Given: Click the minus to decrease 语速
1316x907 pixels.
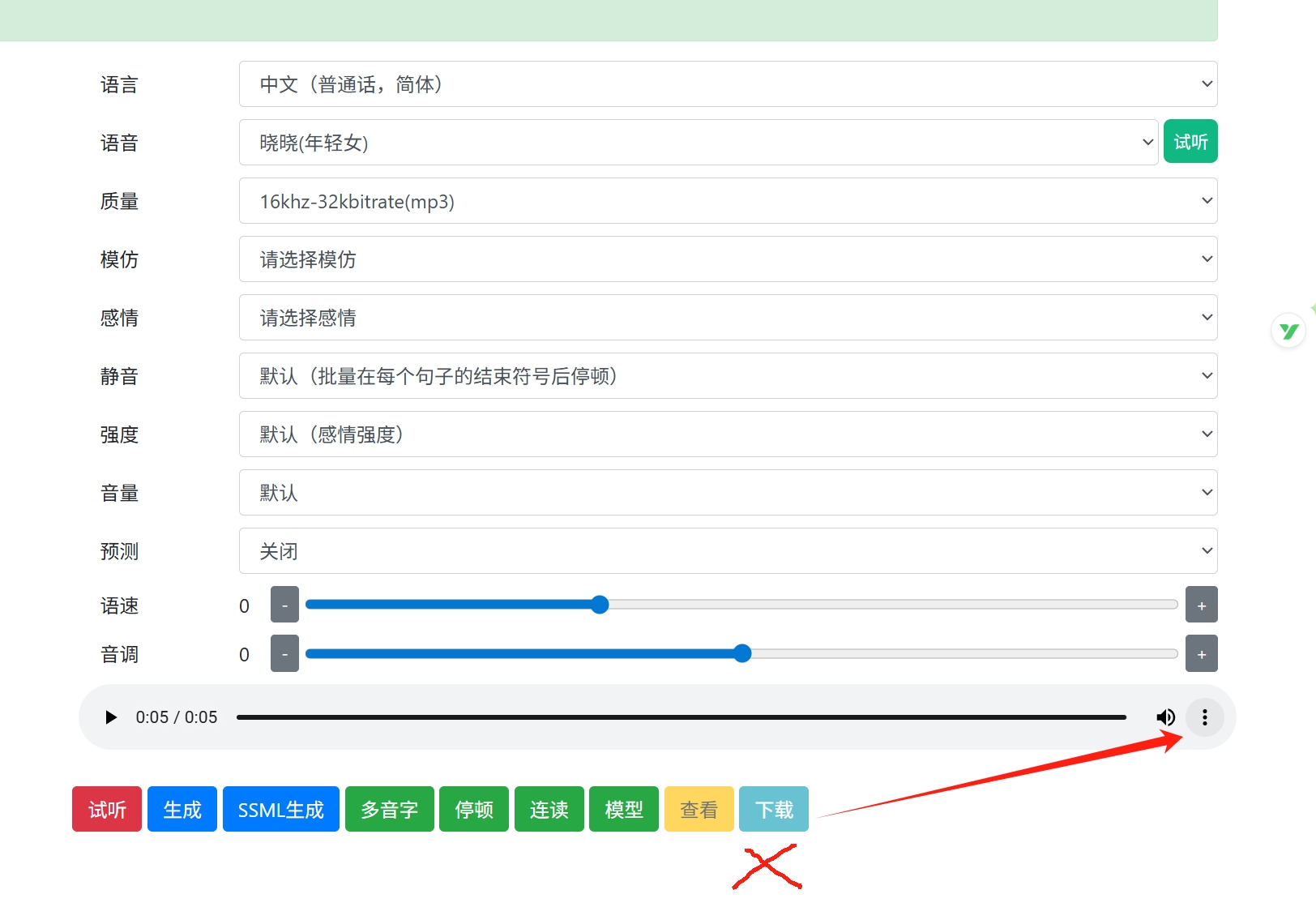Looking at the screenshot, I should point(284,605).
